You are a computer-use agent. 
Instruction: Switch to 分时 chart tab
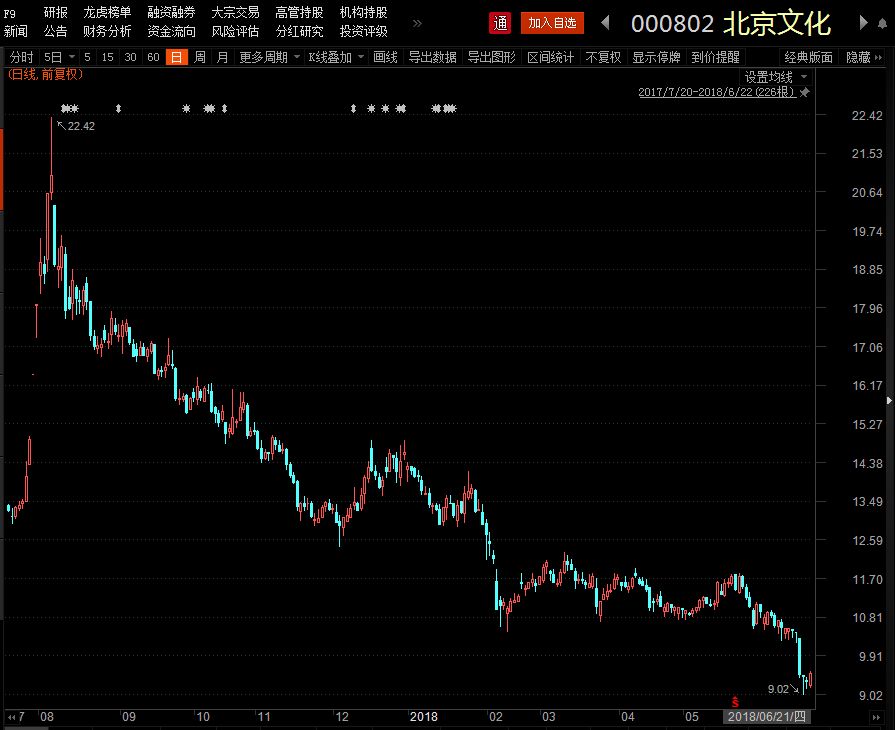point(22,57)
